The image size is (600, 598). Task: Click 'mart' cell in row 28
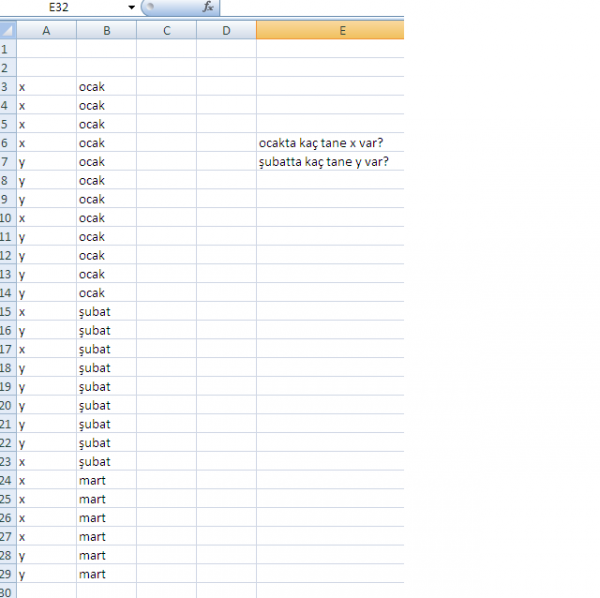pos(106,555)
